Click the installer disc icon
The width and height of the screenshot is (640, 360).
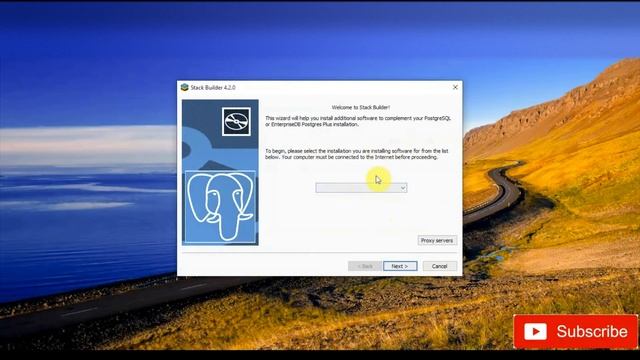(x=236, y=122)
